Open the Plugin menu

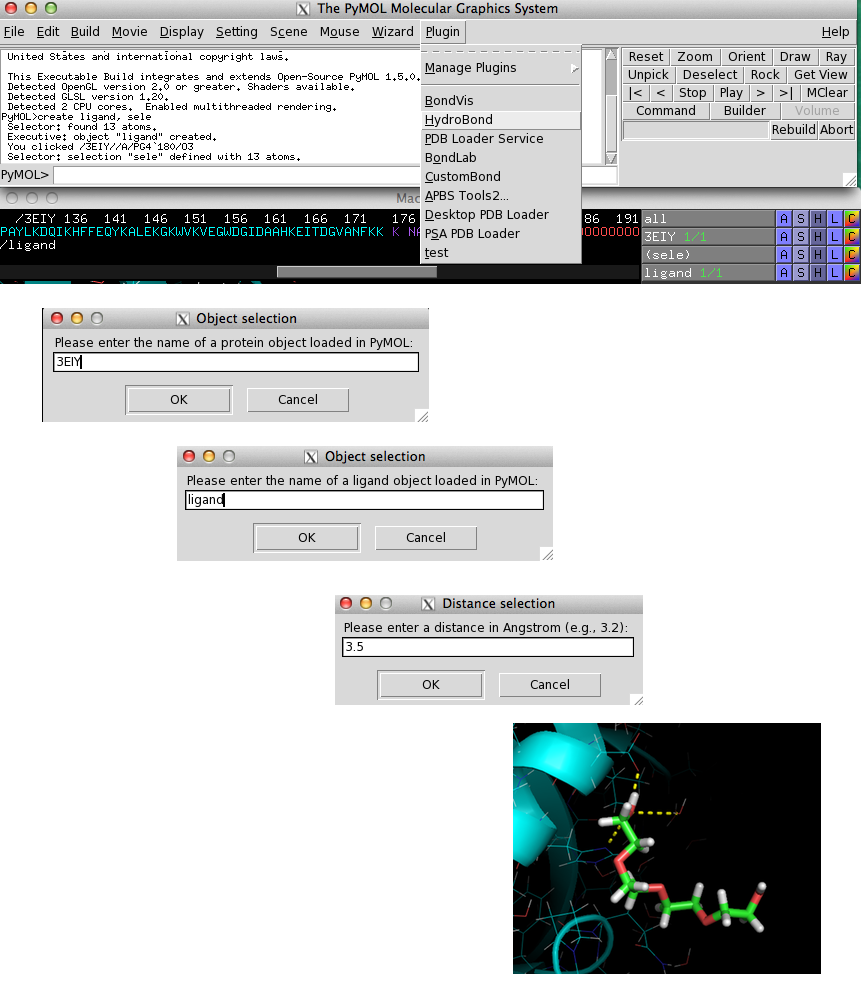[x=442, y=31]
